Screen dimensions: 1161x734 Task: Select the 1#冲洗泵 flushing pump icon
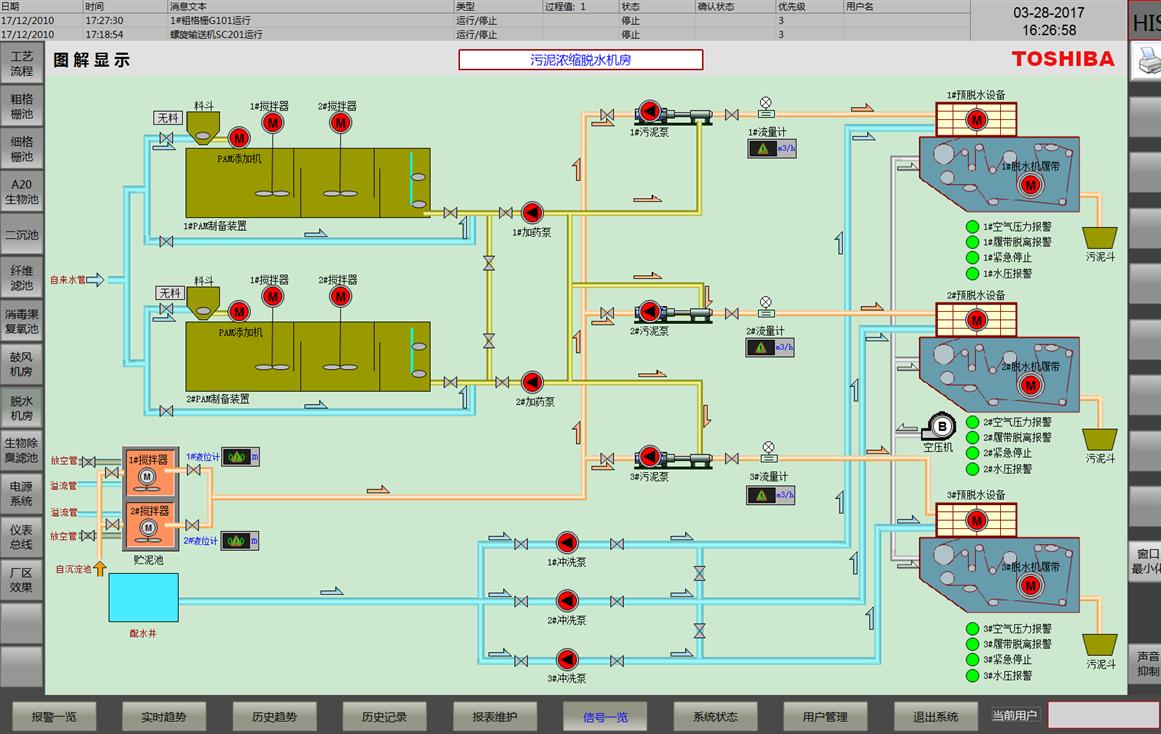point(567,543)
